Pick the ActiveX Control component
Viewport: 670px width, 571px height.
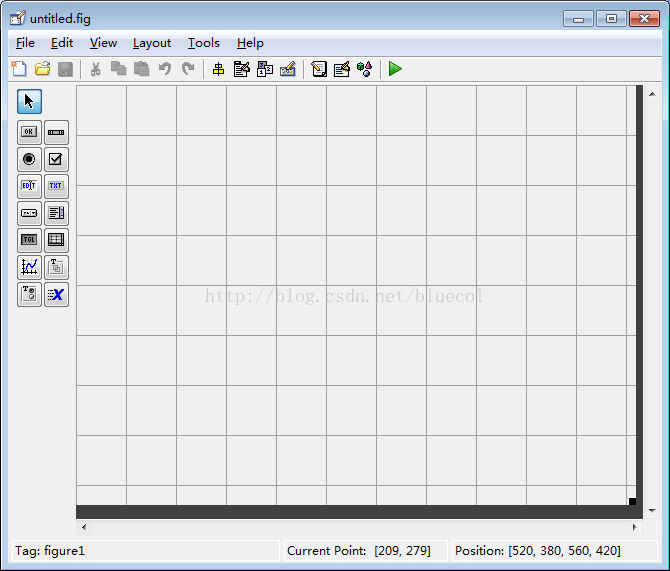point(56,294)
